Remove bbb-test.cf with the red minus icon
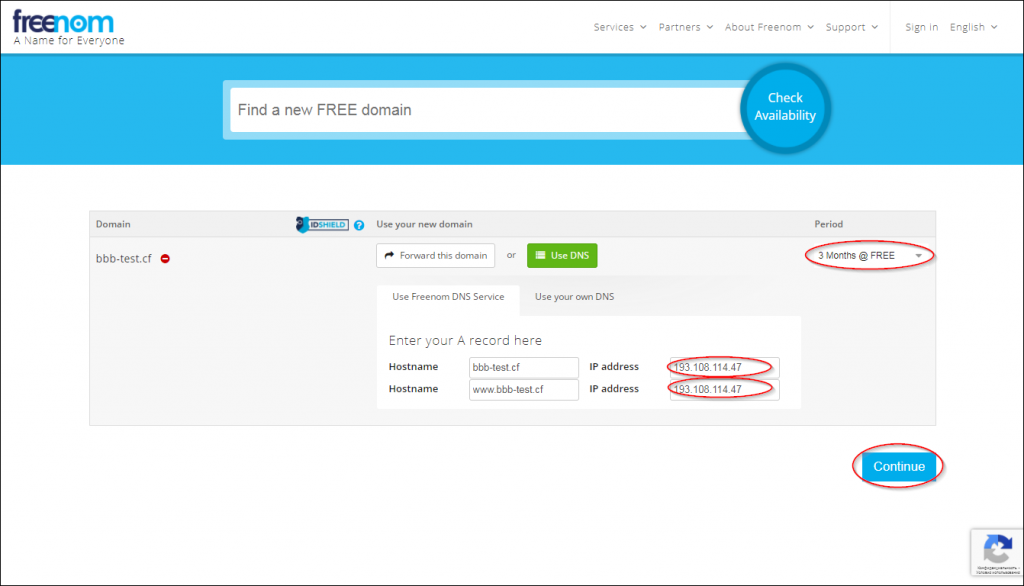The image size is (1024, 586). point(165,259)
